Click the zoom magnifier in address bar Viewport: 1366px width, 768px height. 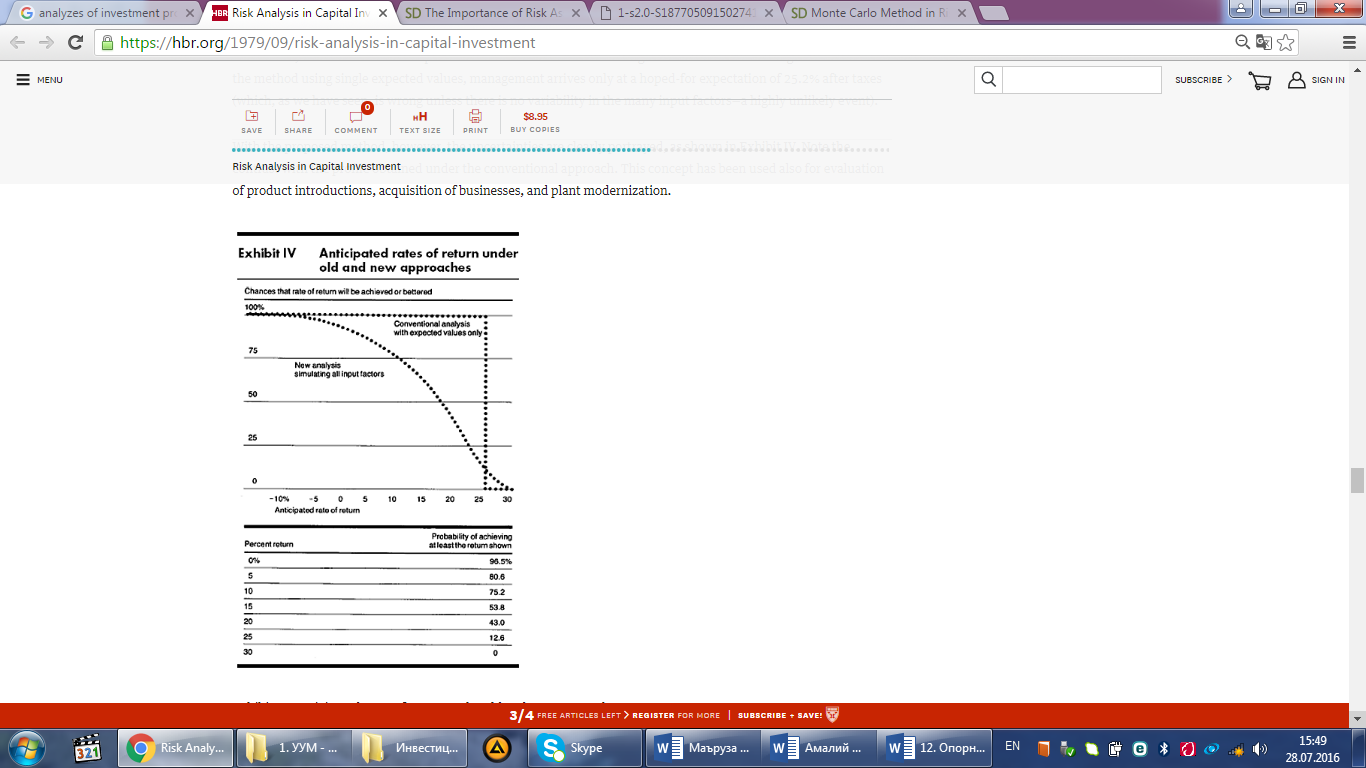click(1243, 42)
